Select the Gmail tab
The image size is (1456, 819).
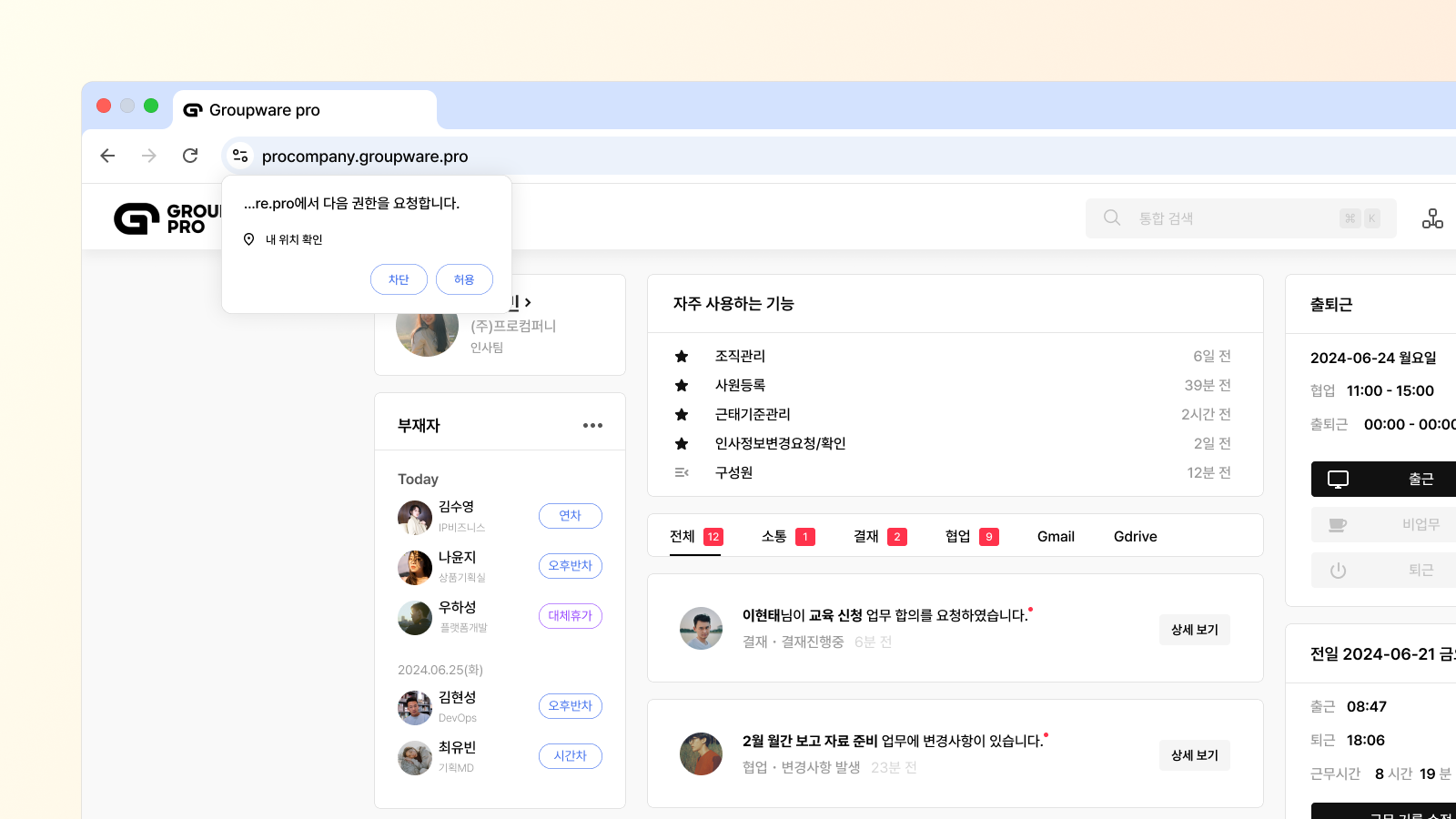click(1056, 536)
